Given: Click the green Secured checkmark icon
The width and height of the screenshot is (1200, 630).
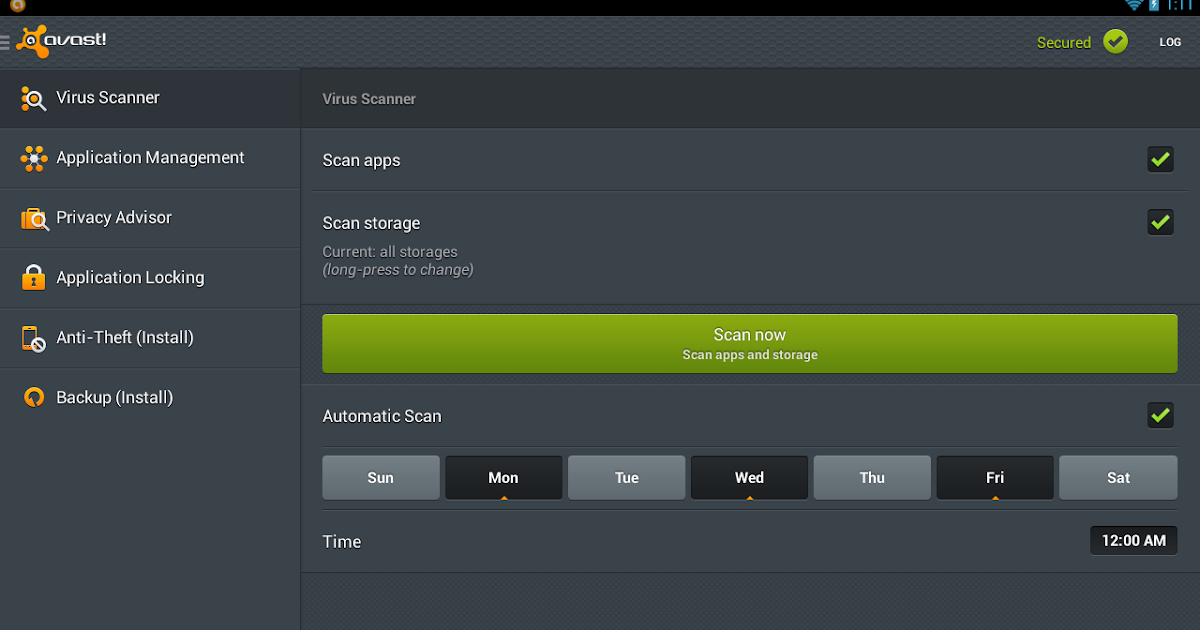Looking at the screenshot, I should click(x=1115, y=42).
